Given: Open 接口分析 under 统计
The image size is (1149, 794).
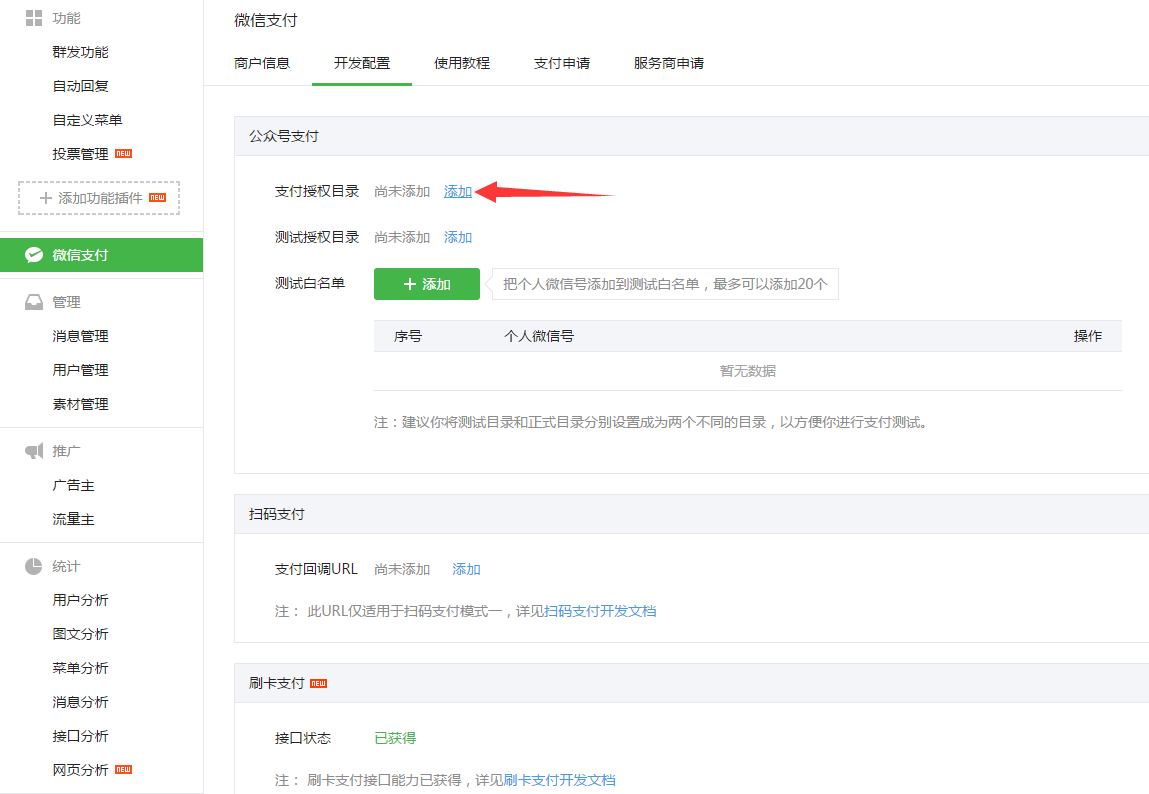Looking at the screenshot, I should point(81,736).
